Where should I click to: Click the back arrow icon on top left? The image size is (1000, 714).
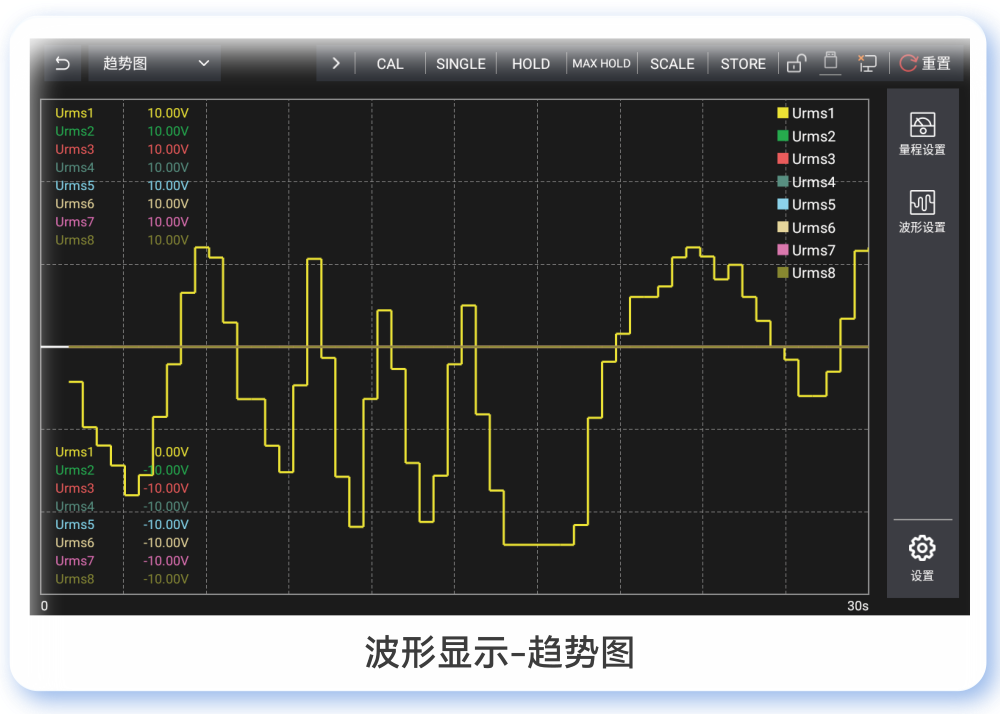(x=62, y=63)
